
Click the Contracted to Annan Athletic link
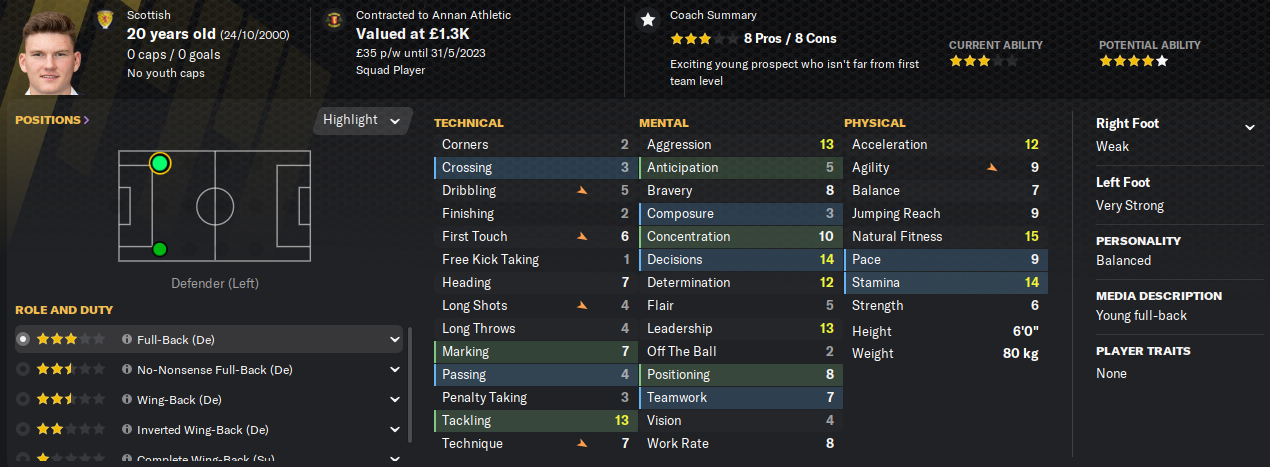pyautogui.click(x=433, y=15)
